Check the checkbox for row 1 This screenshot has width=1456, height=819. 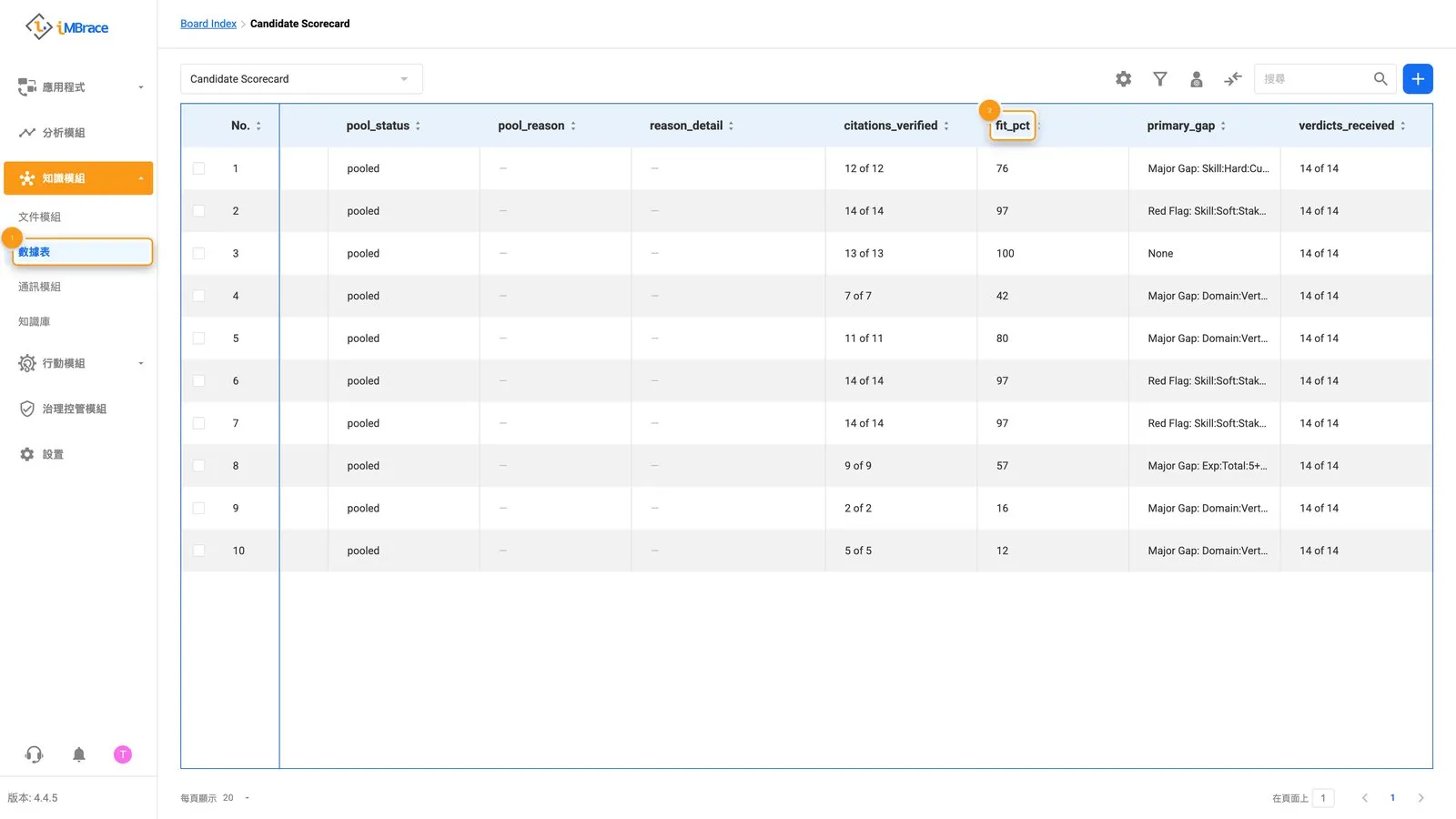tap(199, 168)
